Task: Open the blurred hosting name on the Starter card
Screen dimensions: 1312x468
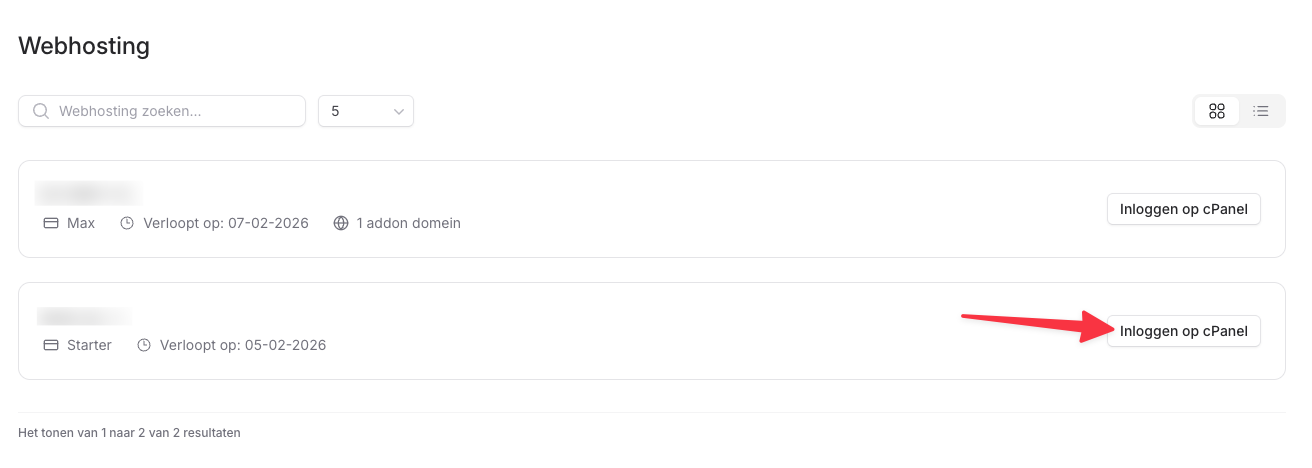Action: pos(84,316)
